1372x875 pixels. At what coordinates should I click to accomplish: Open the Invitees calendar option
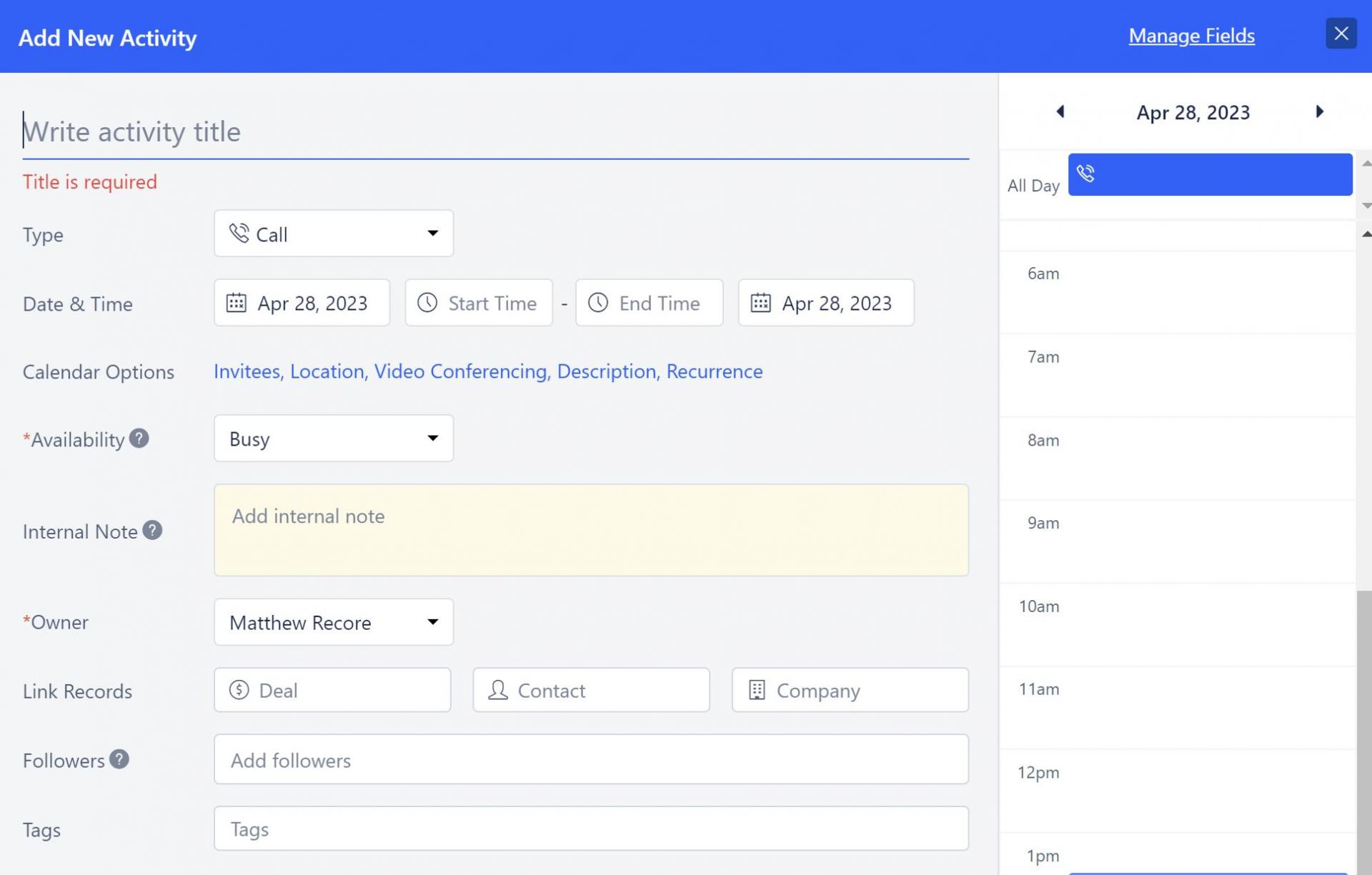tap(247, 371)
